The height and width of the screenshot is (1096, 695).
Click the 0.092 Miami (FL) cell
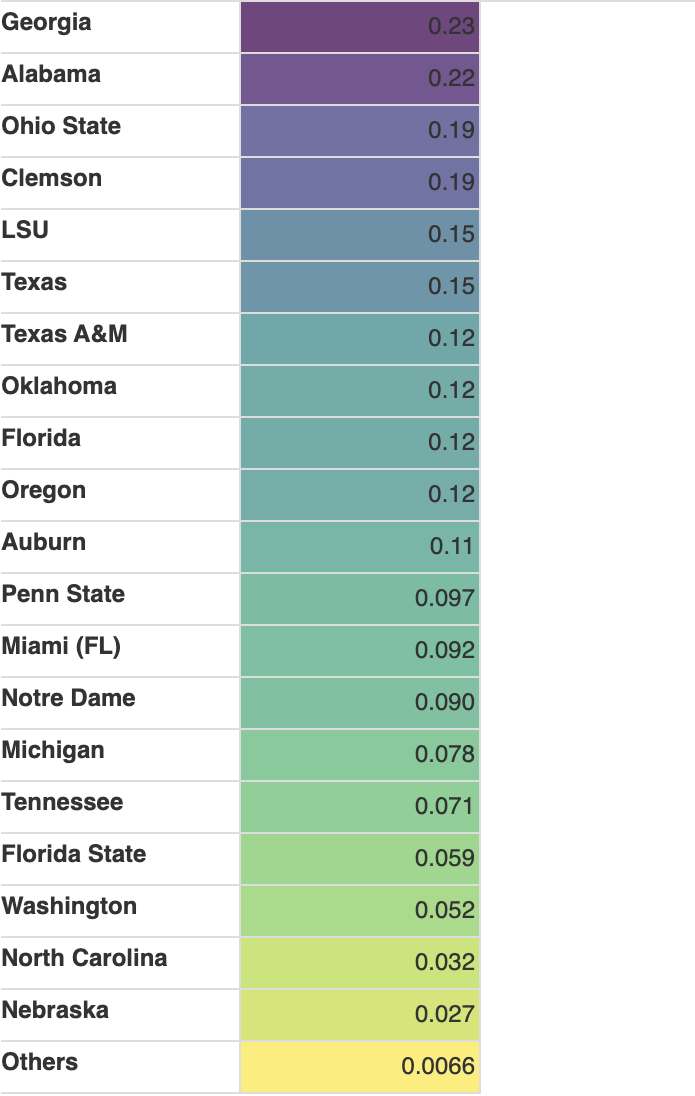tap(360, 651)
